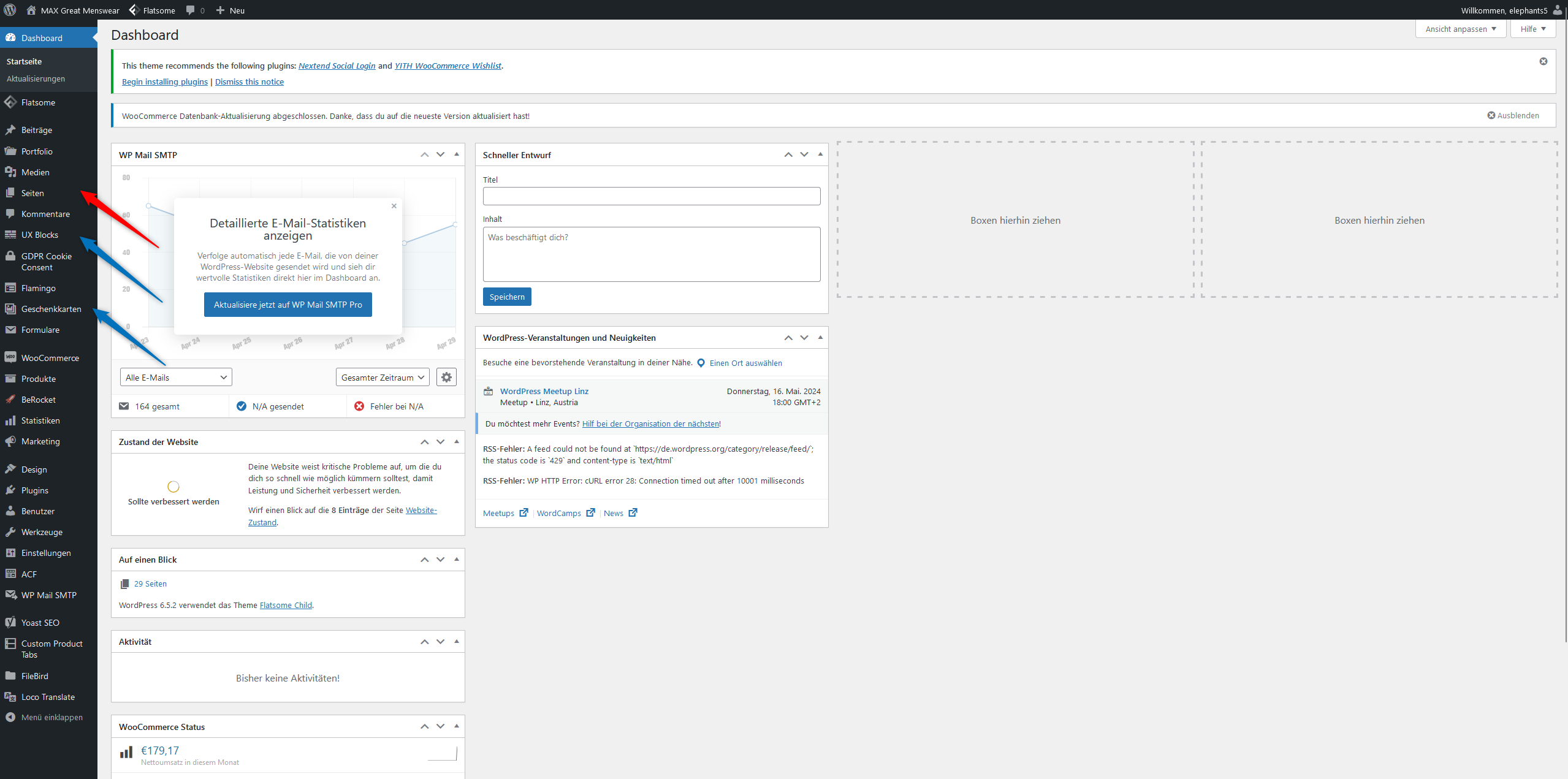Screen dimensions: 1568x779
Task: Click the Yoast SEO icon in the sidebar
Action: coord(10,623)
